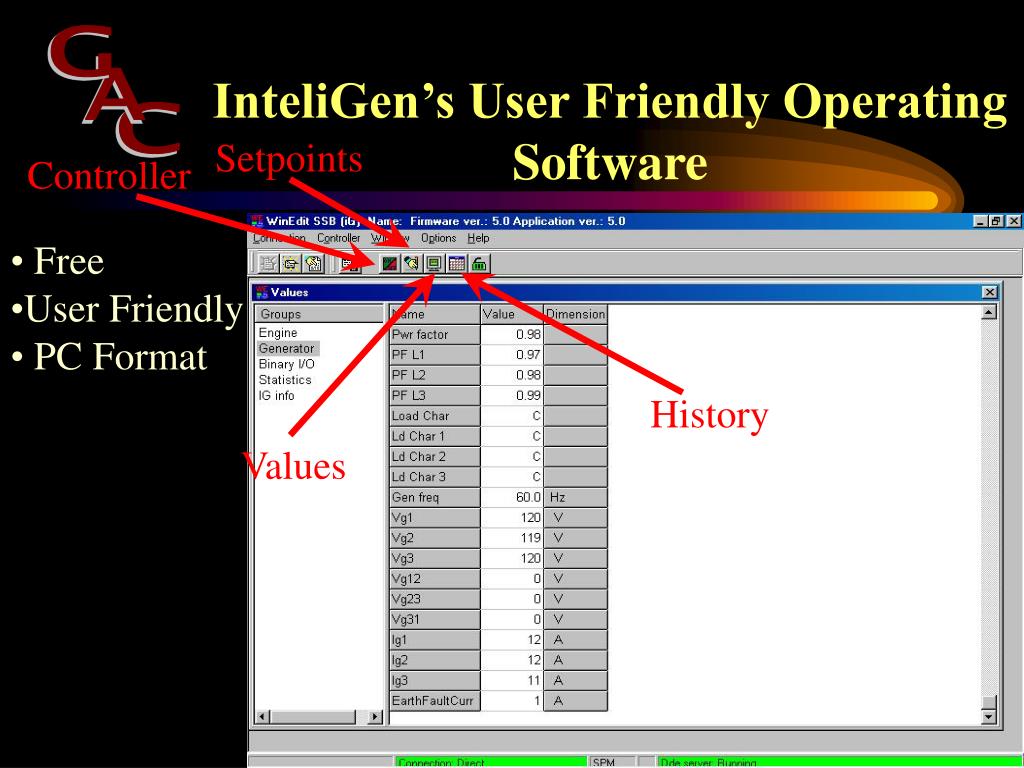Viewport: 1024px width, 768px height.
Task: Click the second yellow connection toolbar icon
Action: [x=291, y=264]
